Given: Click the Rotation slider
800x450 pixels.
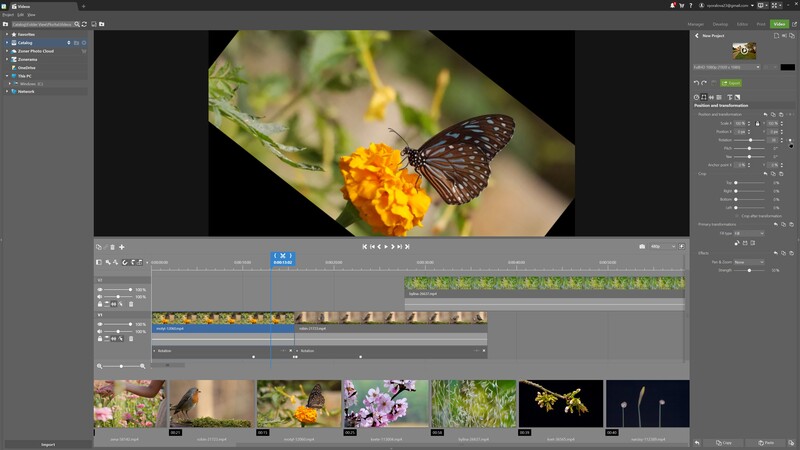Looking at the screenshot, I should click(749, 140).
